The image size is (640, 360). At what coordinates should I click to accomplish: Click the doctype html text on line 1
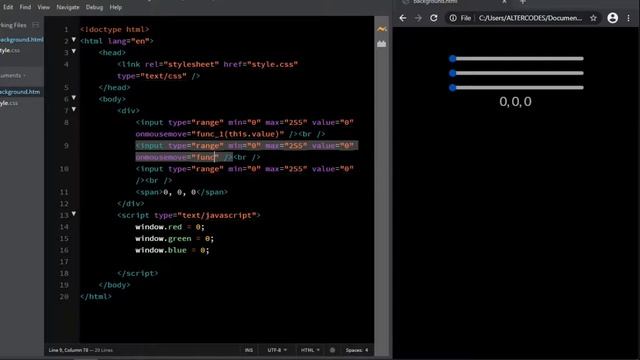(115, 29)
